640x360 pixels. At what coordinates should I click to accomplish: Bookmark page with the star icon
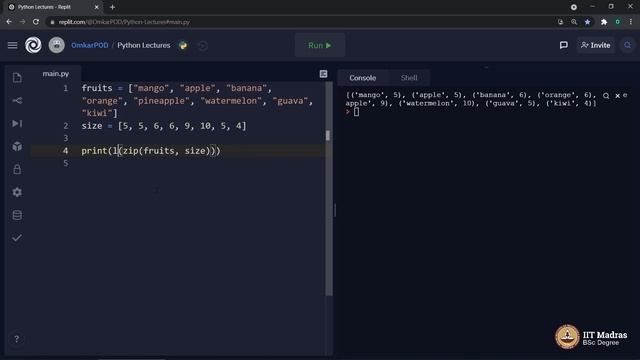point(587,22)
